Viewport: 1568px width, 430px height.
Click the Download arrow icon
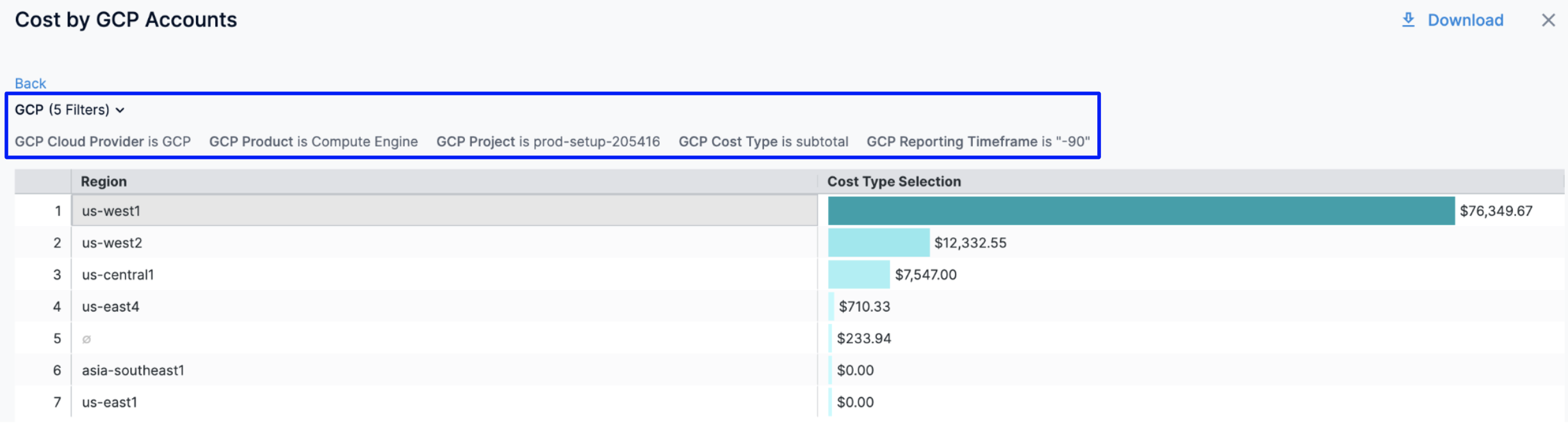tap(1408, 20)
